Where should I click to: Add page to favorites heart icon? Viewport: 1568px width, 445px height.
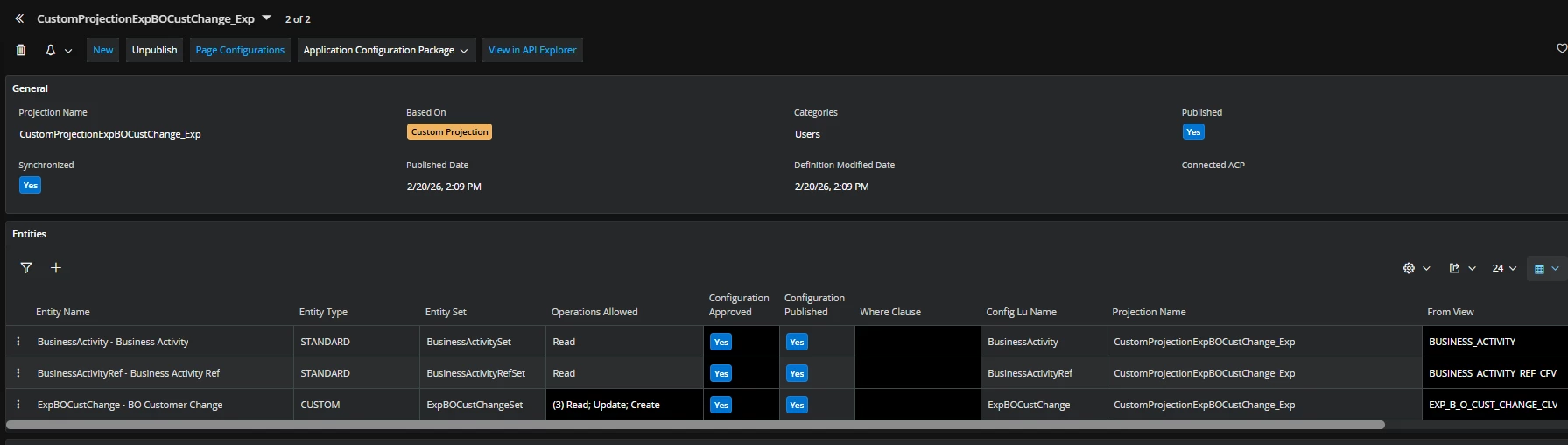click(x=1561, y=48)
